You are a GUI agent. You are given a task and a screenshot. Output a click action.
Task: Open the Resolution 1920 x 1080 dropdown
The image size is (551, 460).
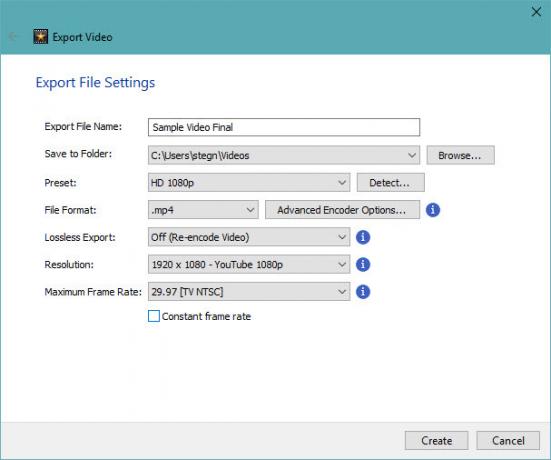(249, 264)
